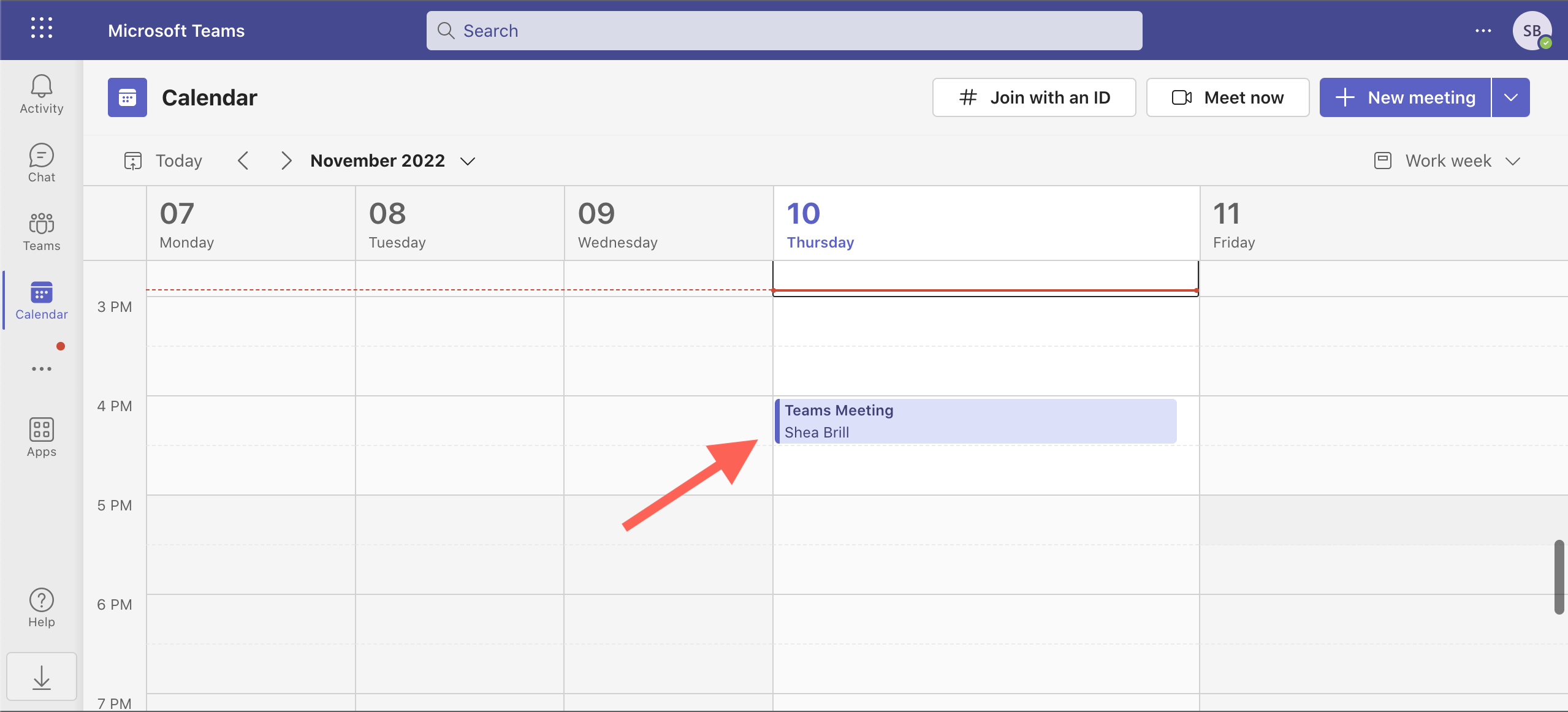
Task: Open the Apps sidebar icon
Action: coord(42,437)
